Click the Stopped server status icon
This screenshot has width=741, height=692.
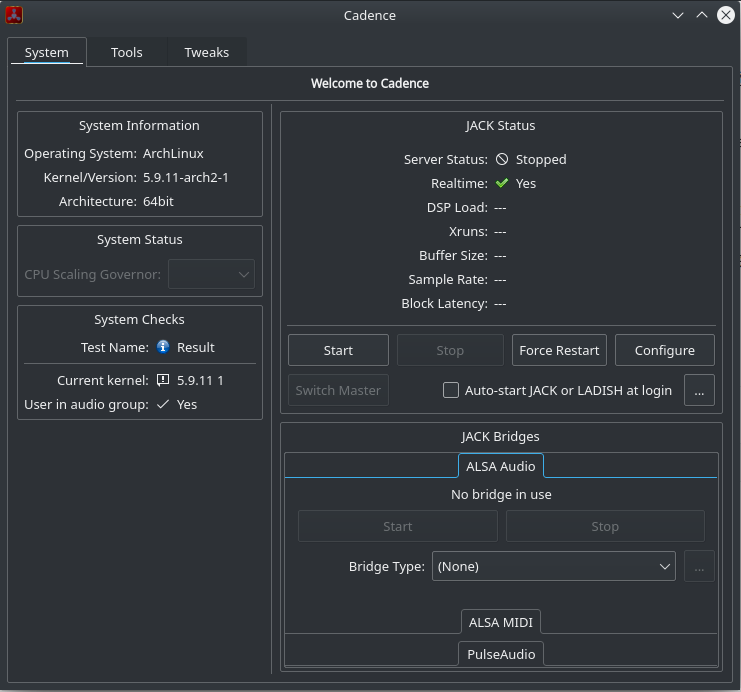(x=502, y=159)
